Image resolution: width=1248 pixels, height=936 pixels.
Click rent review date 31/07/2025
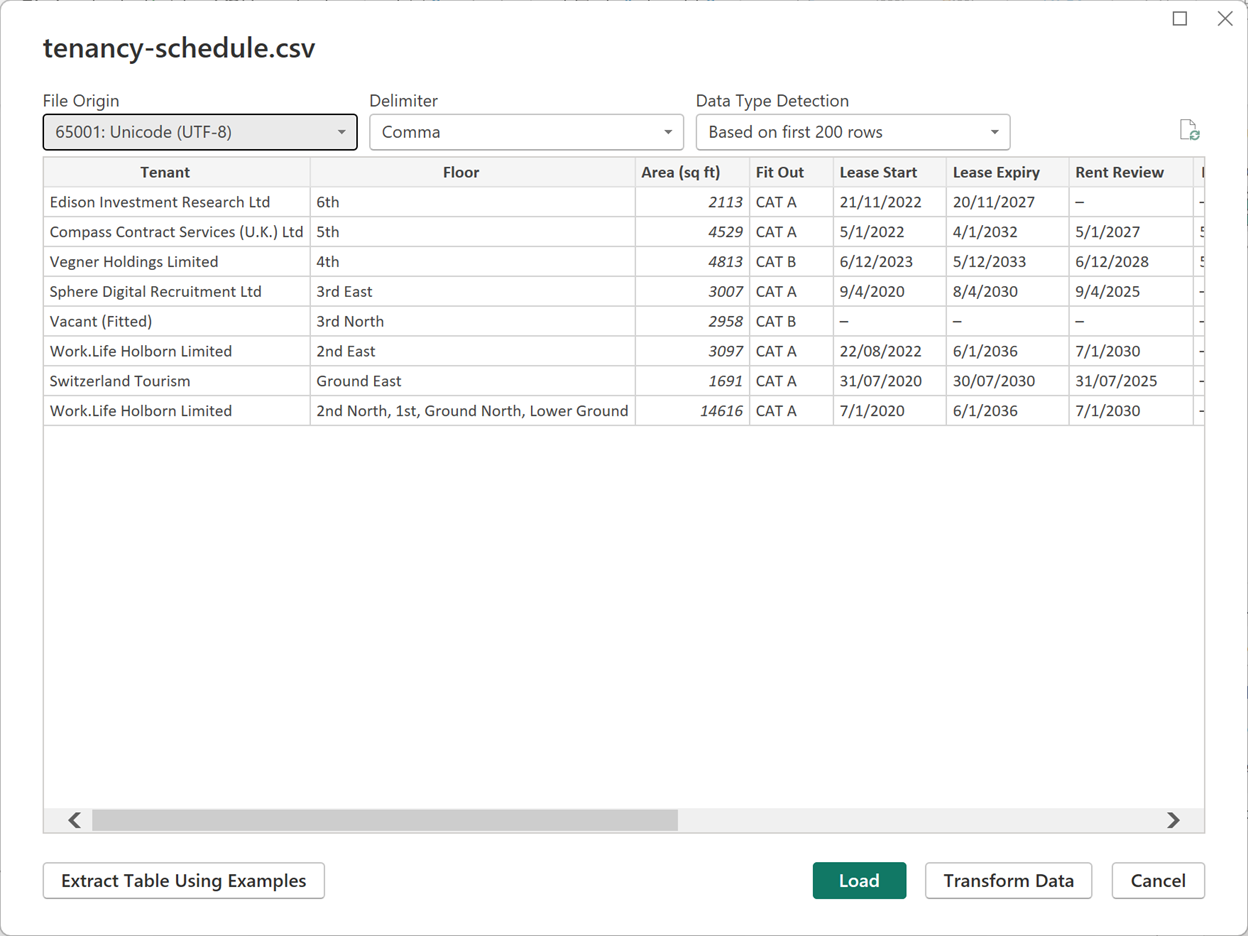coord(1131,381)
